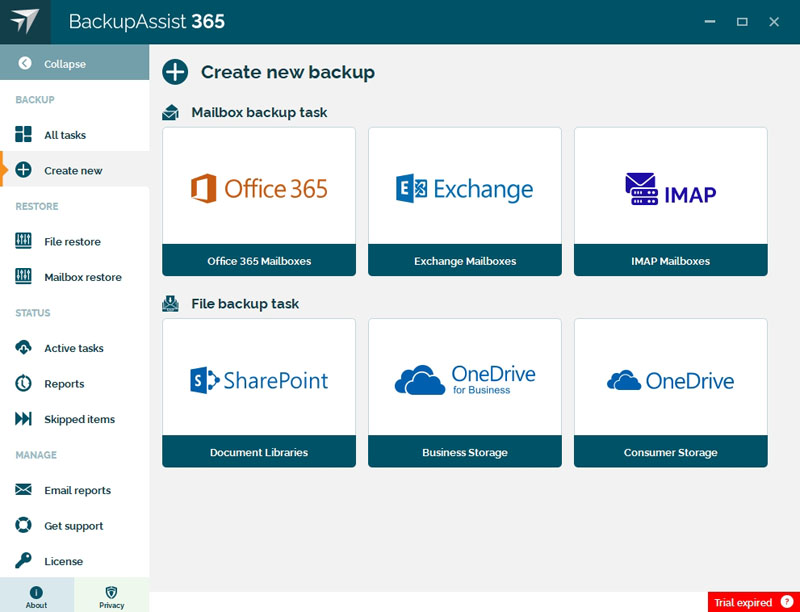The image size is (800, 612).
Task: Open Mailbox restore from the sidebar
Action: (22, 277)
